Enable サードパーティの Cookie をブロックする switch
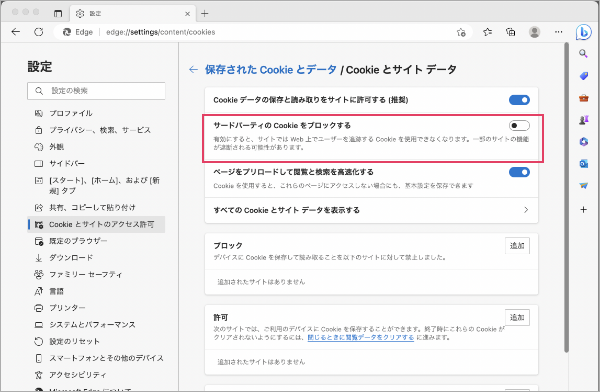 [x=519, y=126]
